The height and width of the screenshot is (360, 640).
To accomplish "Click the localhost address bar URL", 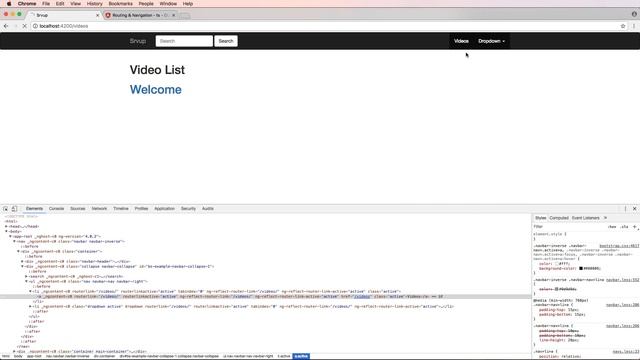I will point(64,26).
